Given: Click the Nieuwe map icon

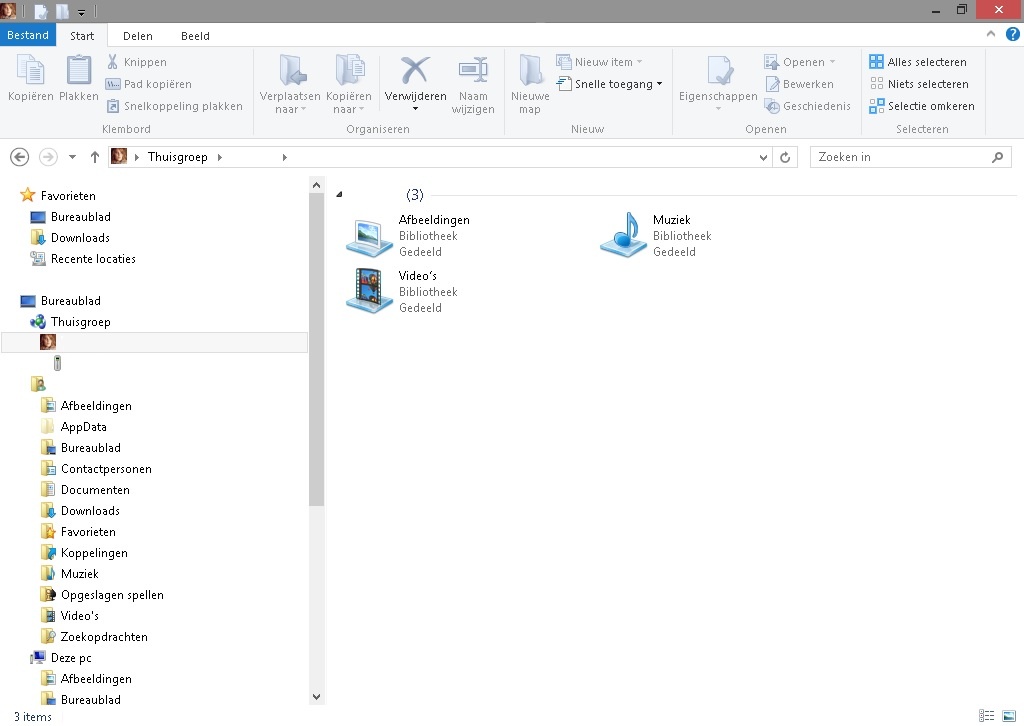Looking at the screenshot, I should click(x=530, y=71).
